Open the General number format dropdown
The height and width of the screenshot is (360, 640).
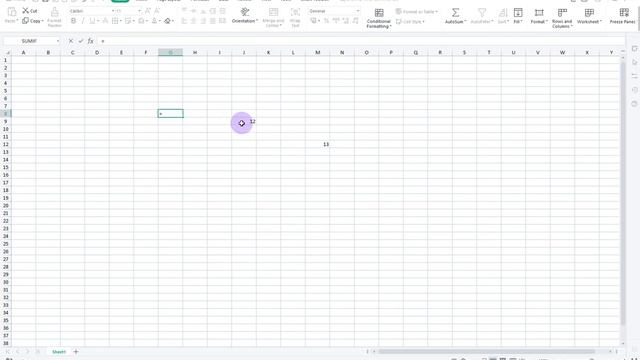358,11
